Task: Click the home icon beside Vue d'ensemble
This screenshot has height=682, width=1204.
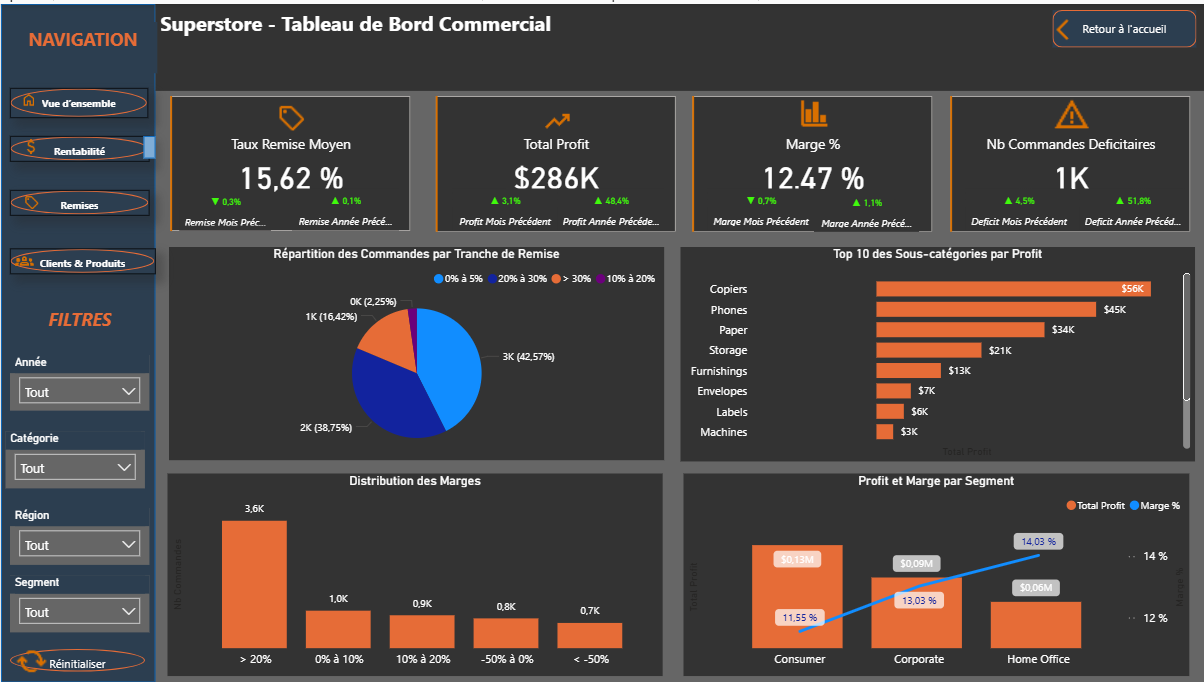Action: coord(28,101)
